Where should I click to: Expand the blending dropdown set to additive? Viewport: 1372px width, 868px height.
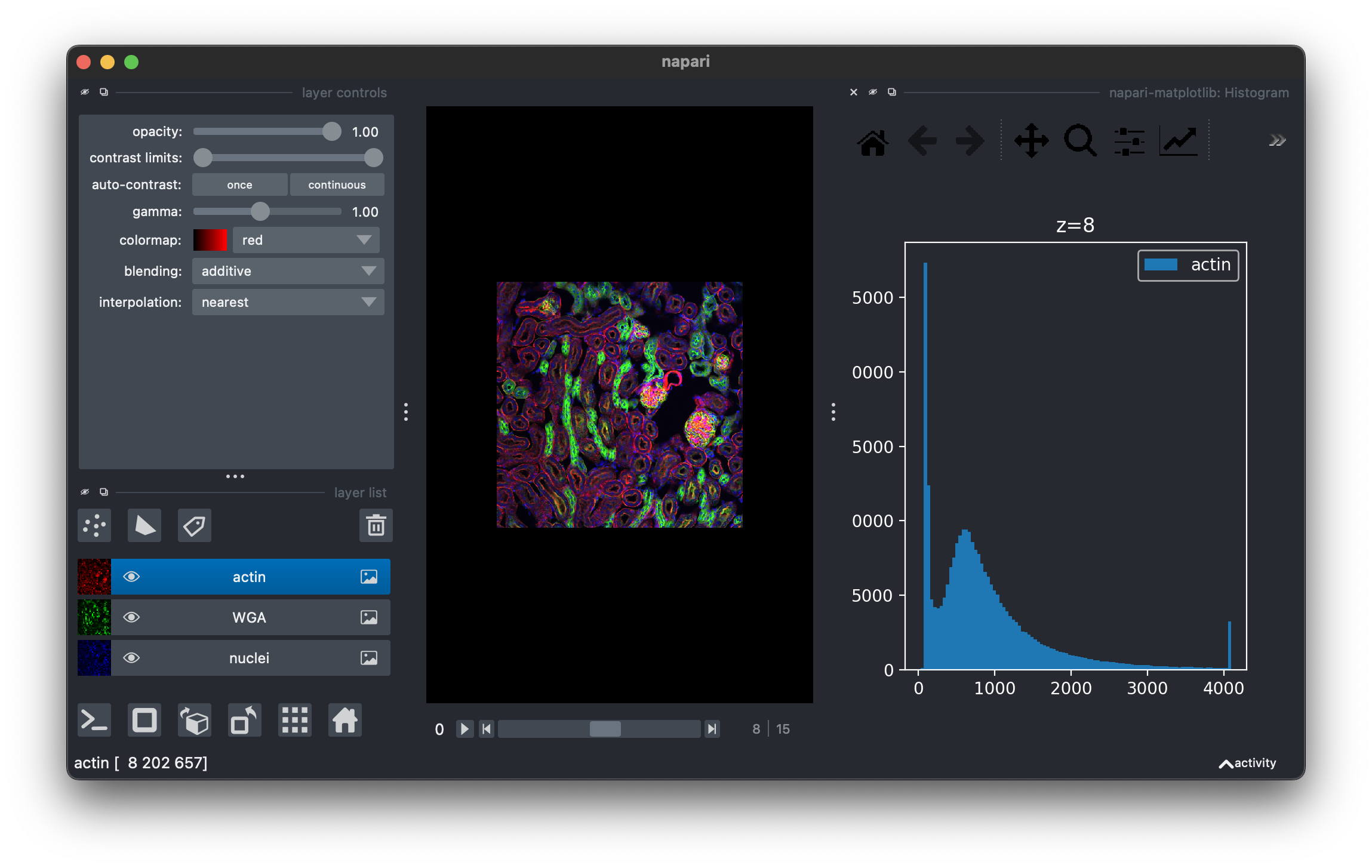(288, 271)
